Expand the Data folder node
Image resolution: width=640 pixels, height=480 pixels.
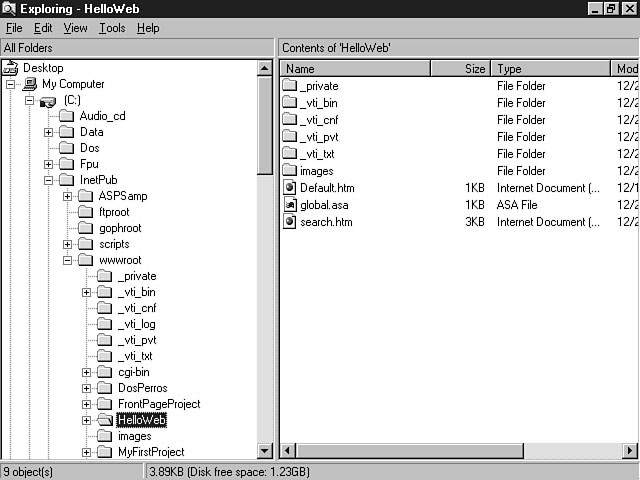pyautogui.click(x=49, y=132)
